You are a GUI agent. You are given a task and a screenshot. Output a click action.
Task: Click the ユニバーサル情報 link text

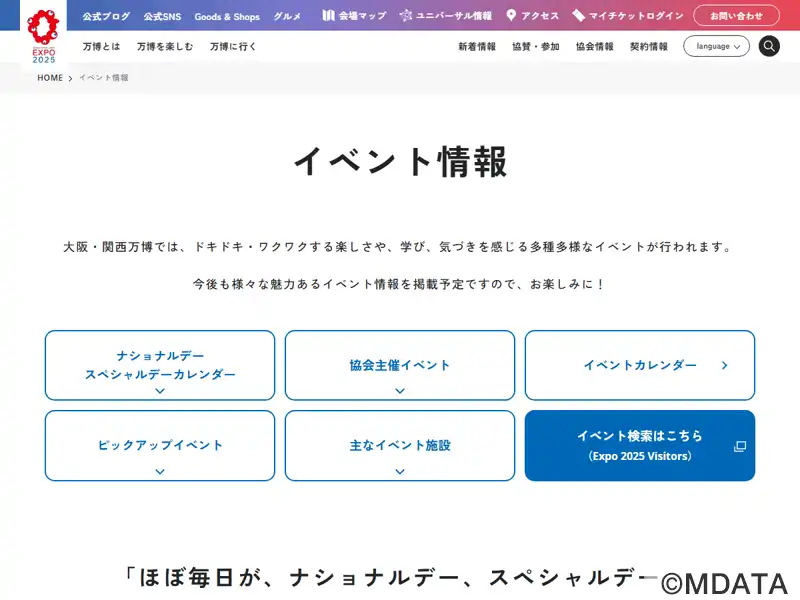tap(454, 16)
